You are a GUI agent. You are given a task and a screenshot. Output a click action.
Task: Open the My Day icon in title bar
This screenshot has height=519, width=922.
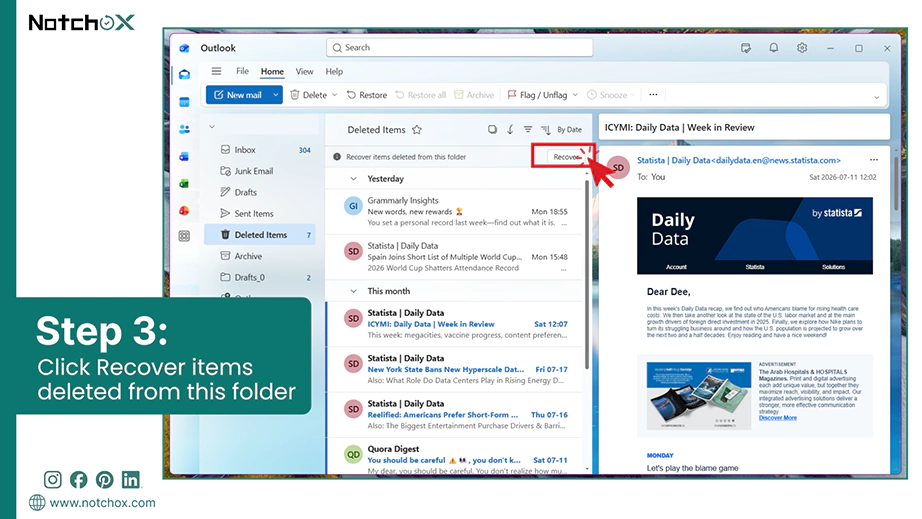coord(746,48)
